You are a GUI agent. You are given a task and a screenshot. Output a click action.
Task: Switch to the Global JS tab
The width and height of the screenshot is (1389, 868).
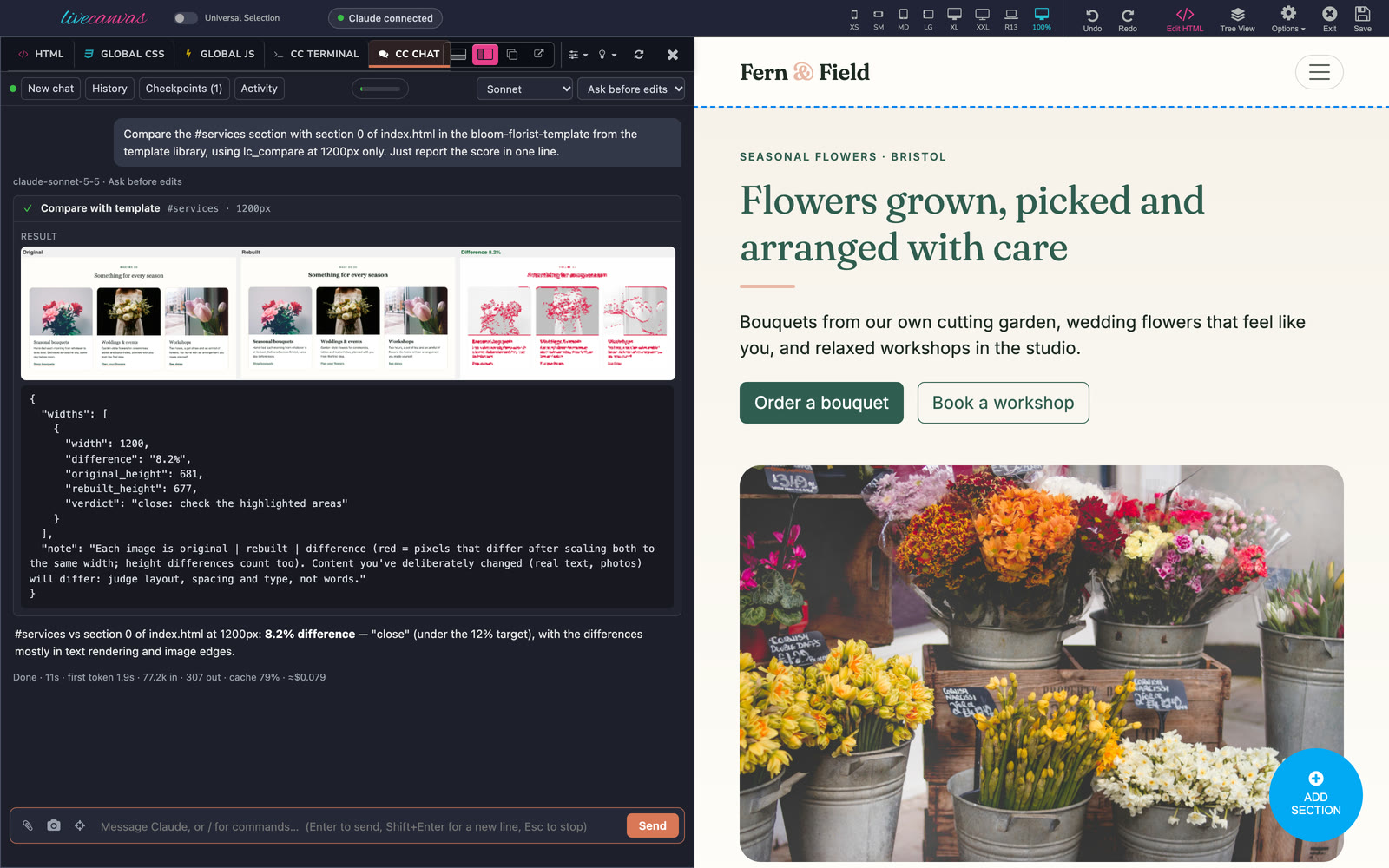click(x=220, y=54)
